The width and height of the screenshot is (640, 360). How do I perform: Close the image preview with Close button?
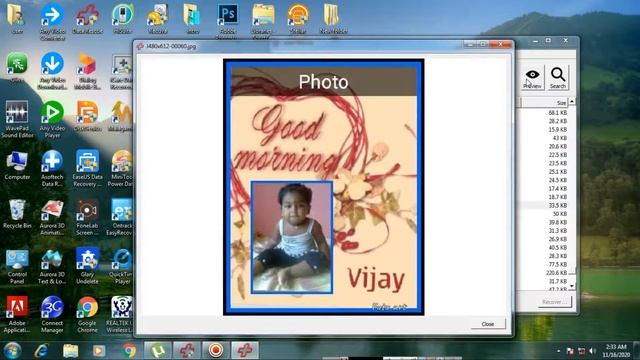click(x=488, y=324)
